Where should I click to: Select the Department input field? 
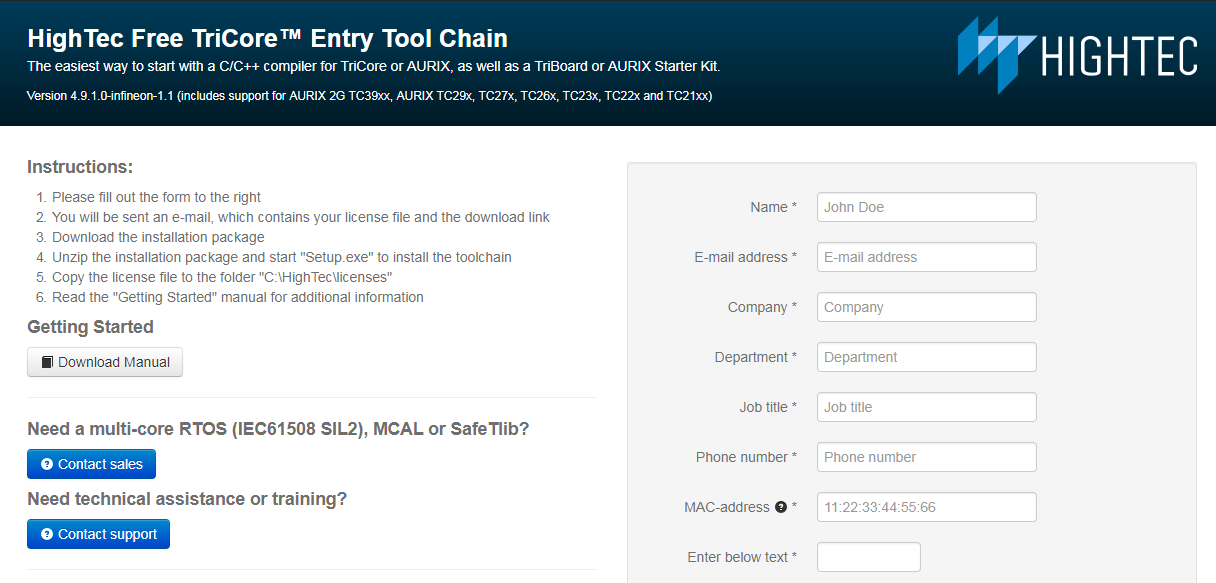(927, 357)
